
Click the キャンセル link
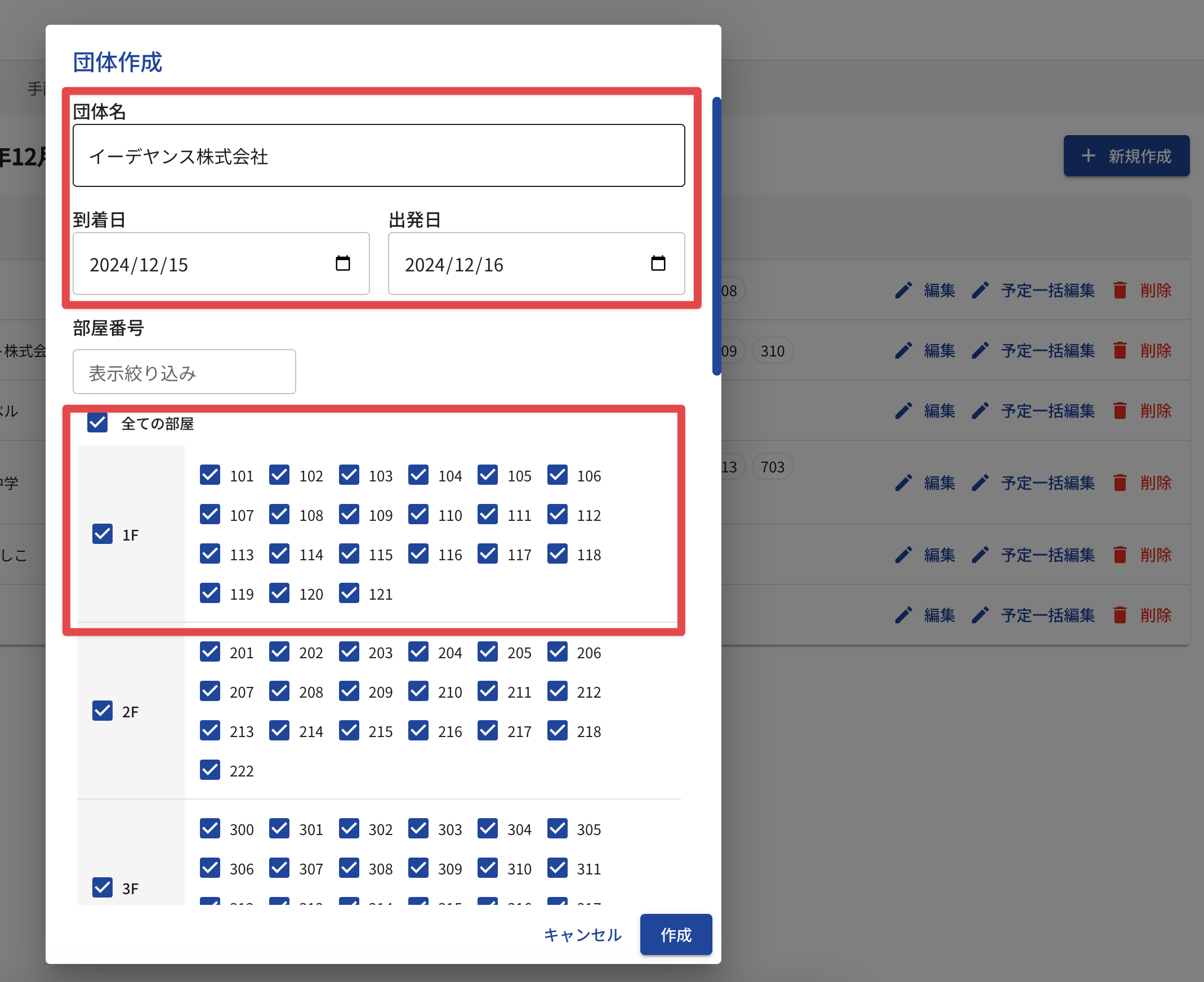point(582,935)
